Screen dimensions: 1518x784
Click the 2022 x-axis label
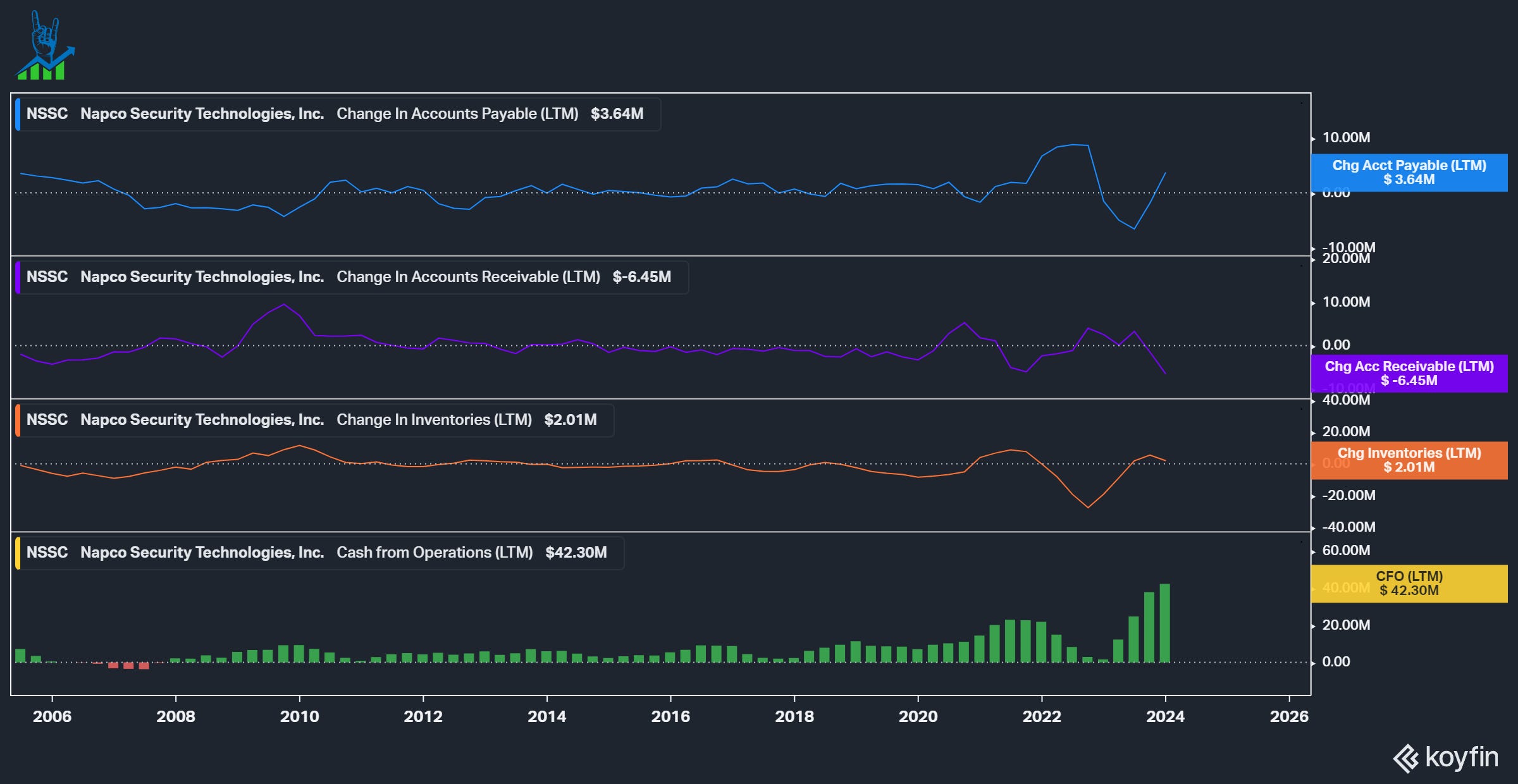pos(1042,716)
